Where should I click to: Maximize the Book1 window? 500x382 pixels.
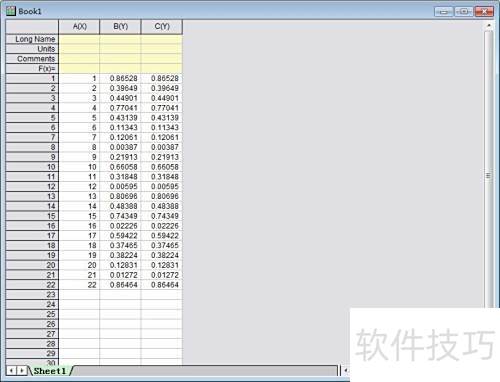[x=464, y=12]
